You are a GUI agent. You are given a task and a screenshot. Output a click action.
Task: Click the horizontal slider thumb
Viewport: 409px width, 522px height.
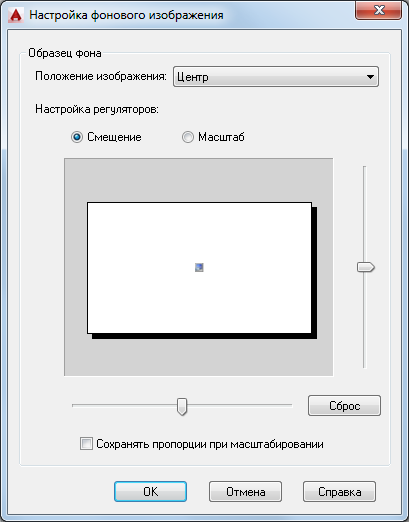click(x=182, y=406)
